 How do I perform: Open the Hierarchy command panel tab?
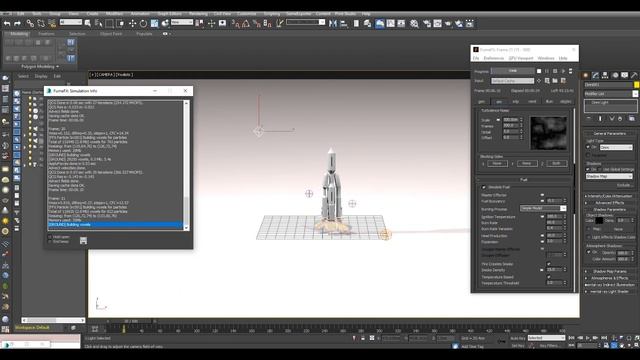tap(605, 75)
